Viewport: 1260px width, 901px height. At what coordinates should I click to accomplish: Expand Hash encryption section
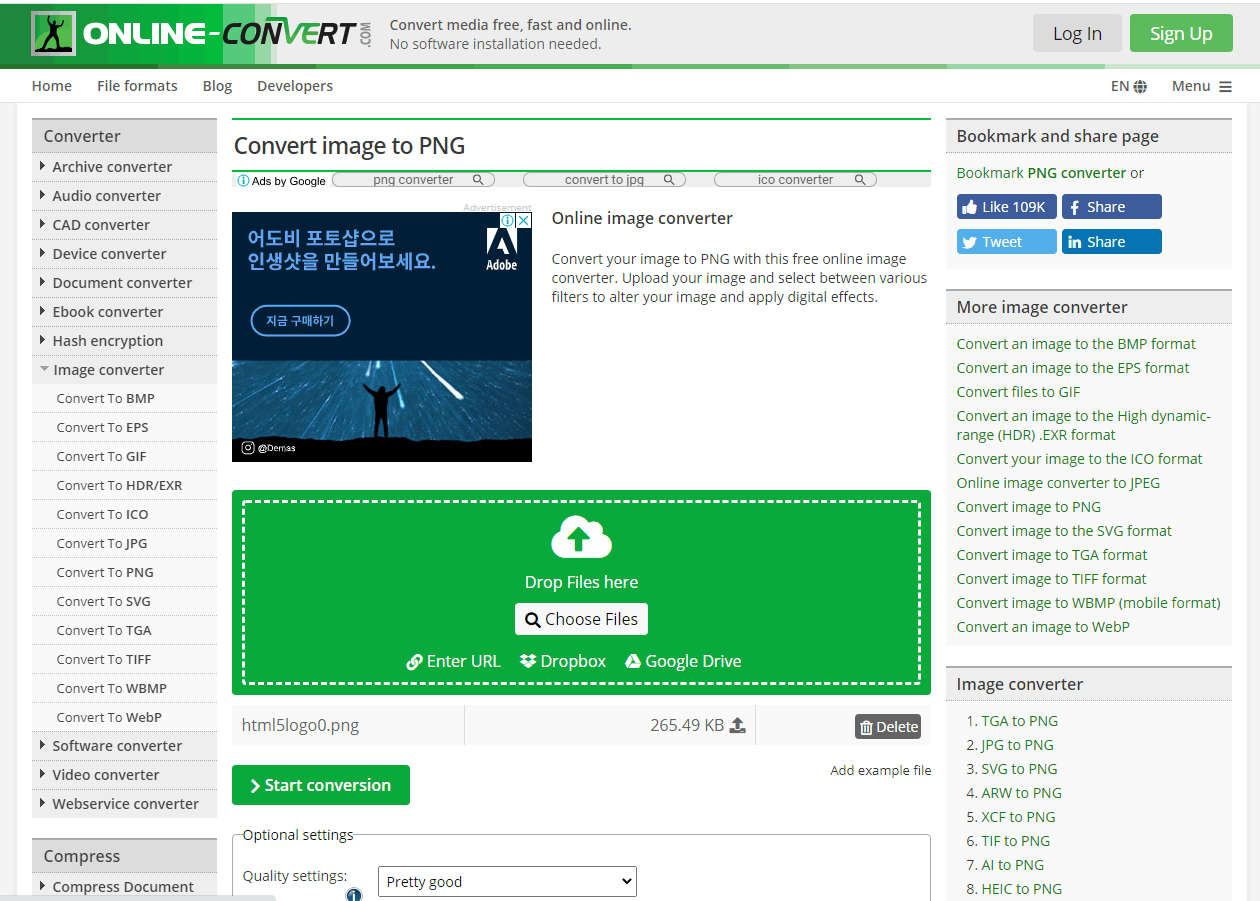click(x=124, y=341)
